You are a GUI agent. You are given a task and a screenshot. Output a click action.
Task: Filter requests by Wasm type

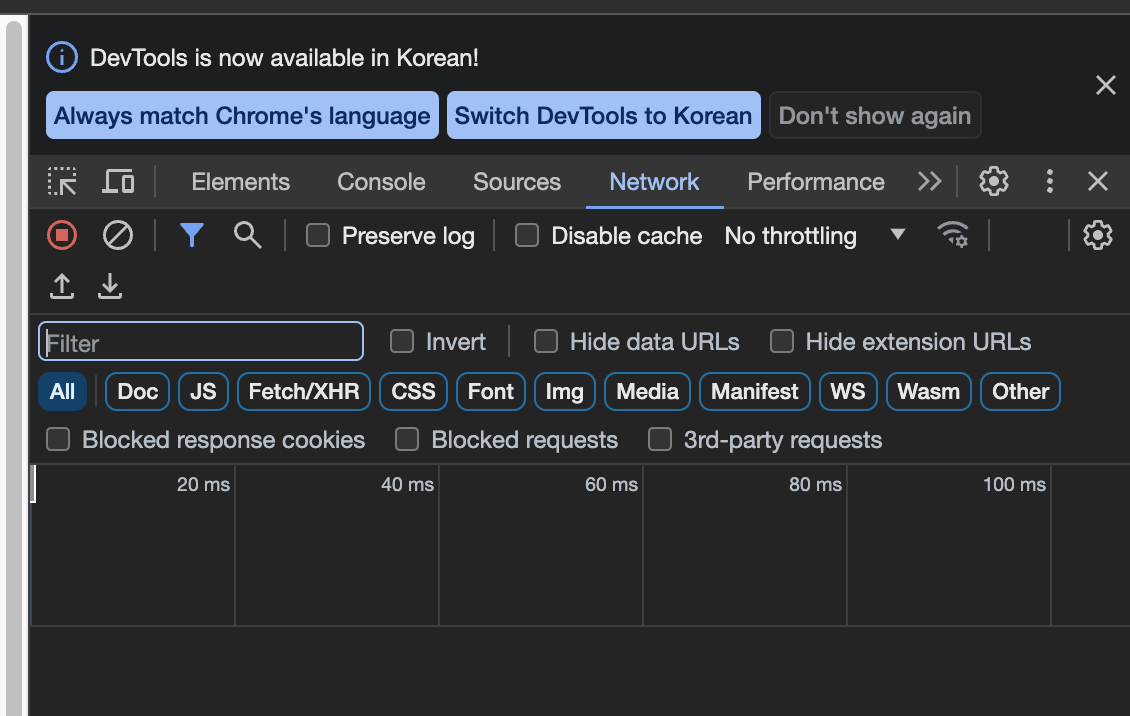click(x=929, y=392)
